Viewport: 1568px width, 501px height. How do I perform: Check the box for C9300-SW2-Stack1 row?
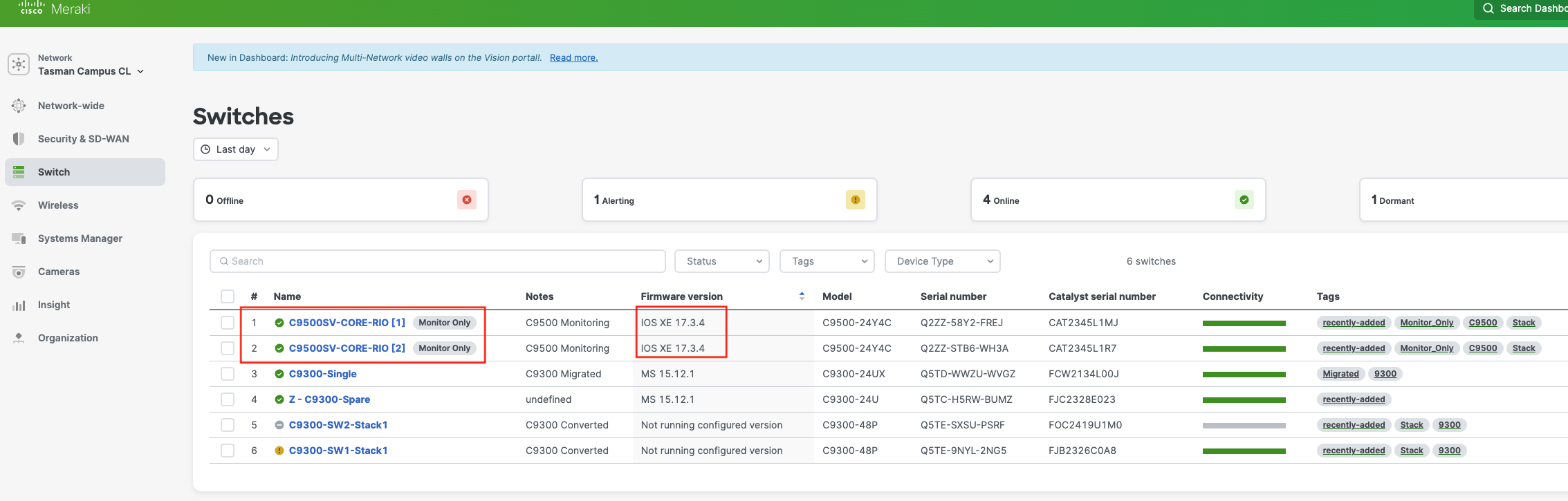click(x=228, y=425)
